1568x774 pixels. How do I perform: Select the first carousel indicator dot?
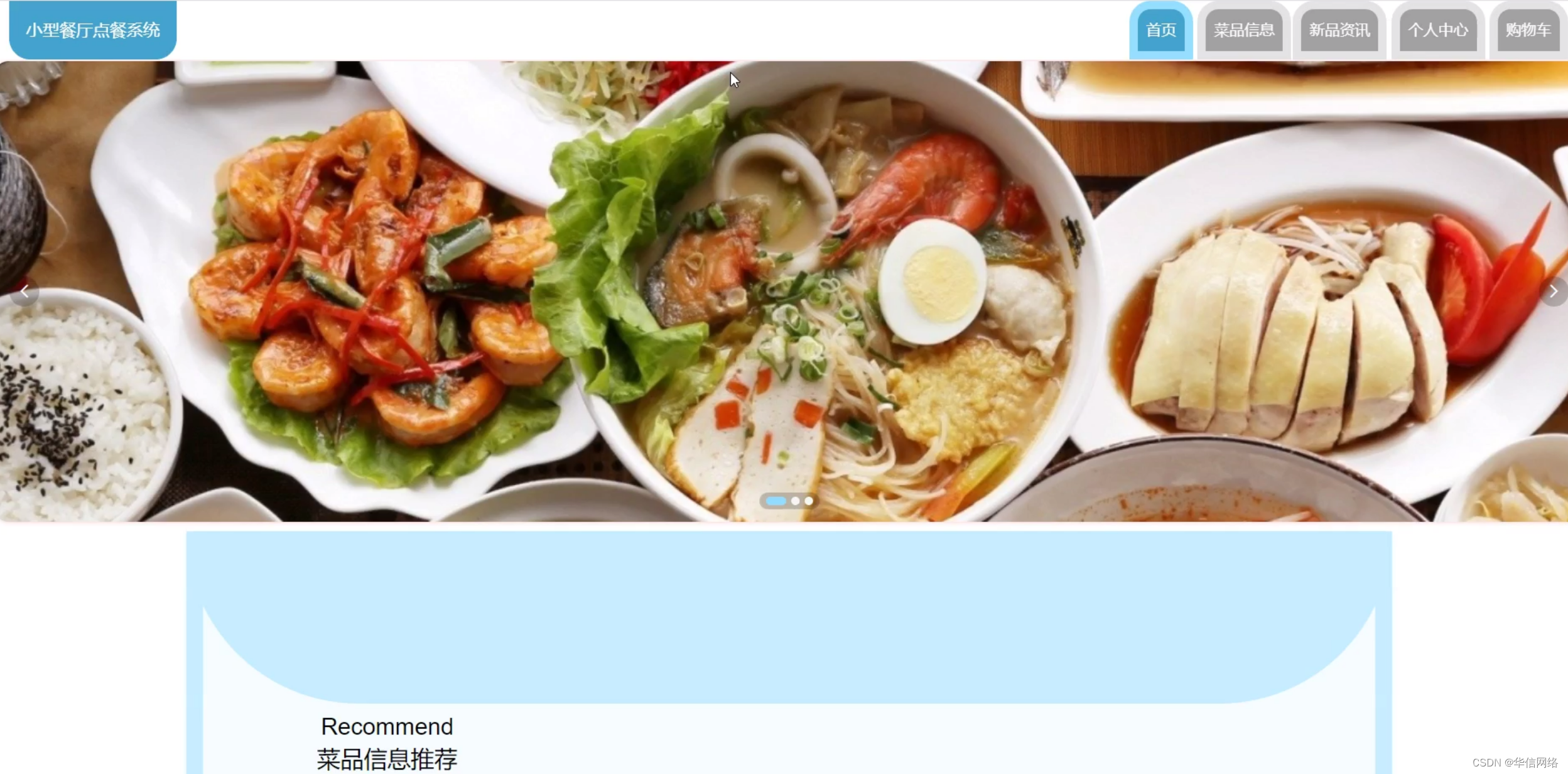[x=776, y=501]
